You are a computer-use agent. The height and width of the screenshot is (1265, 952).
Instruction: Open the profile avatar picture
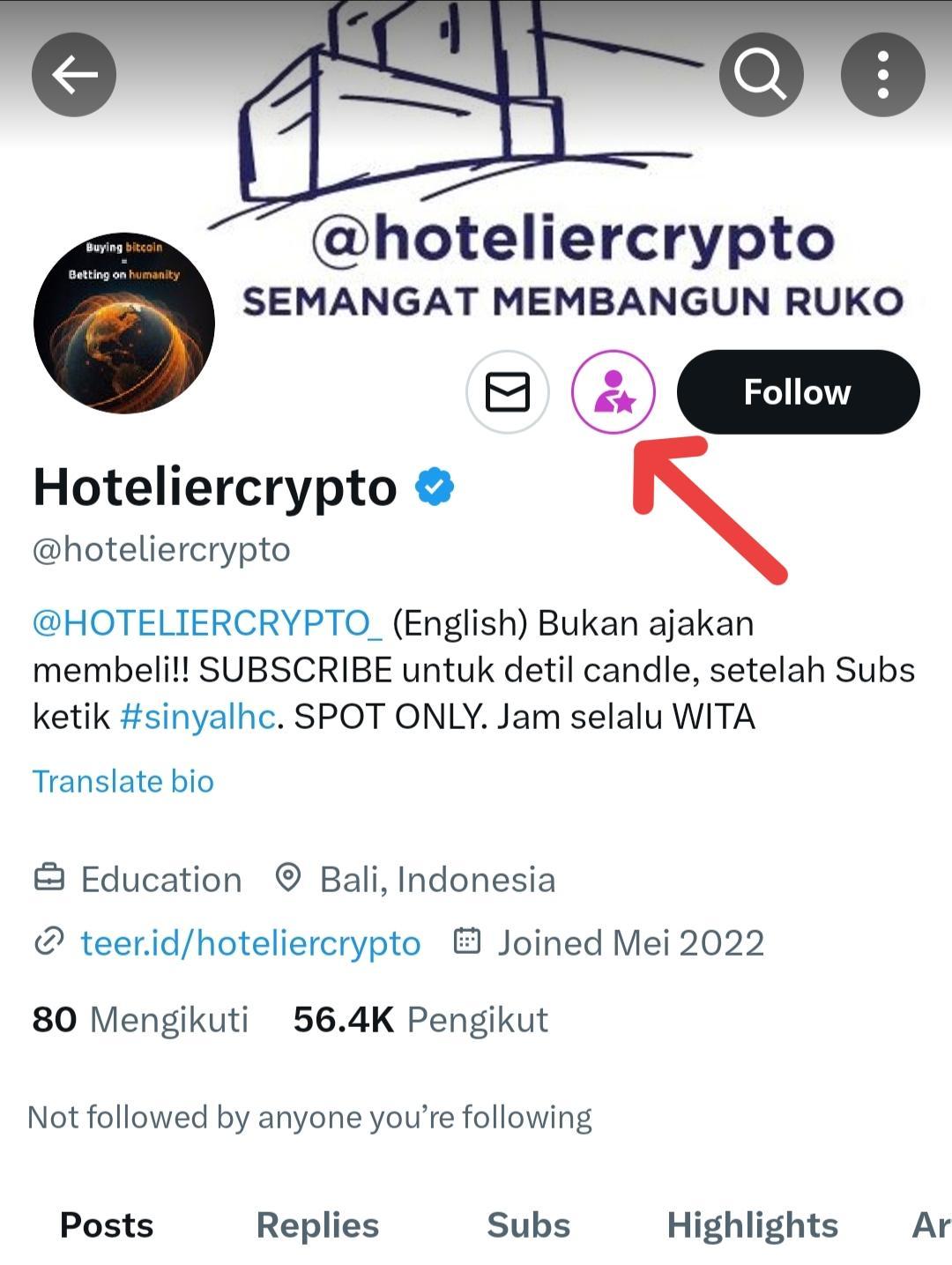[x=124, y=323]
